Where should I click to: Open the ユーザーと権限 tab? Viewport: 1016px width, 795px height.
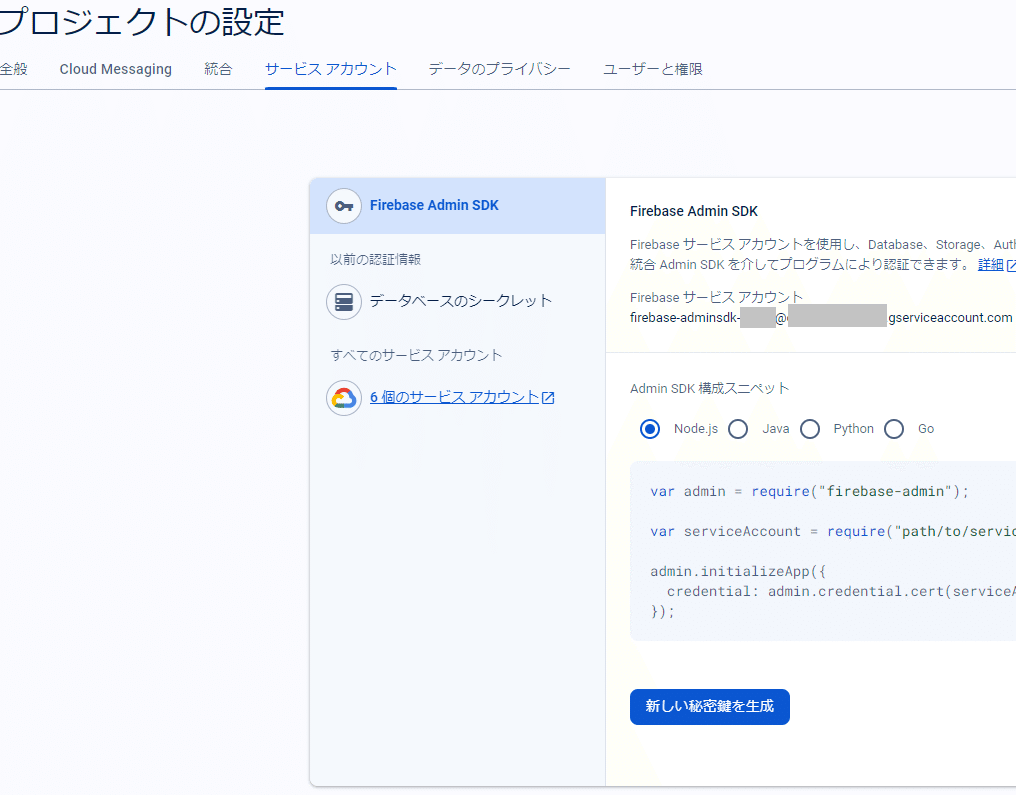coord(651,69)
